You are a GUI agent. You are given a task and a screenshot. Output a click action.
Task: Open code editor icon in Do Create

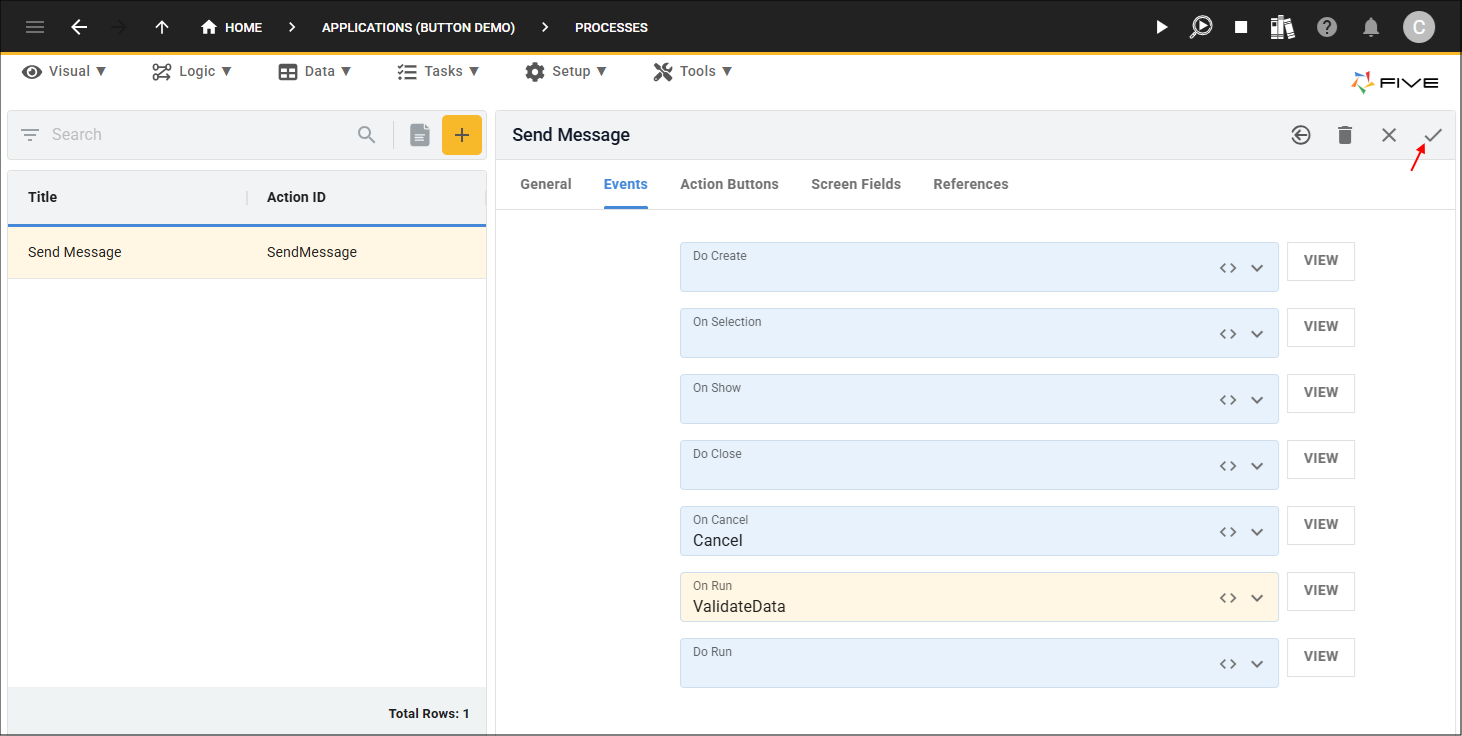point(1228,268)
